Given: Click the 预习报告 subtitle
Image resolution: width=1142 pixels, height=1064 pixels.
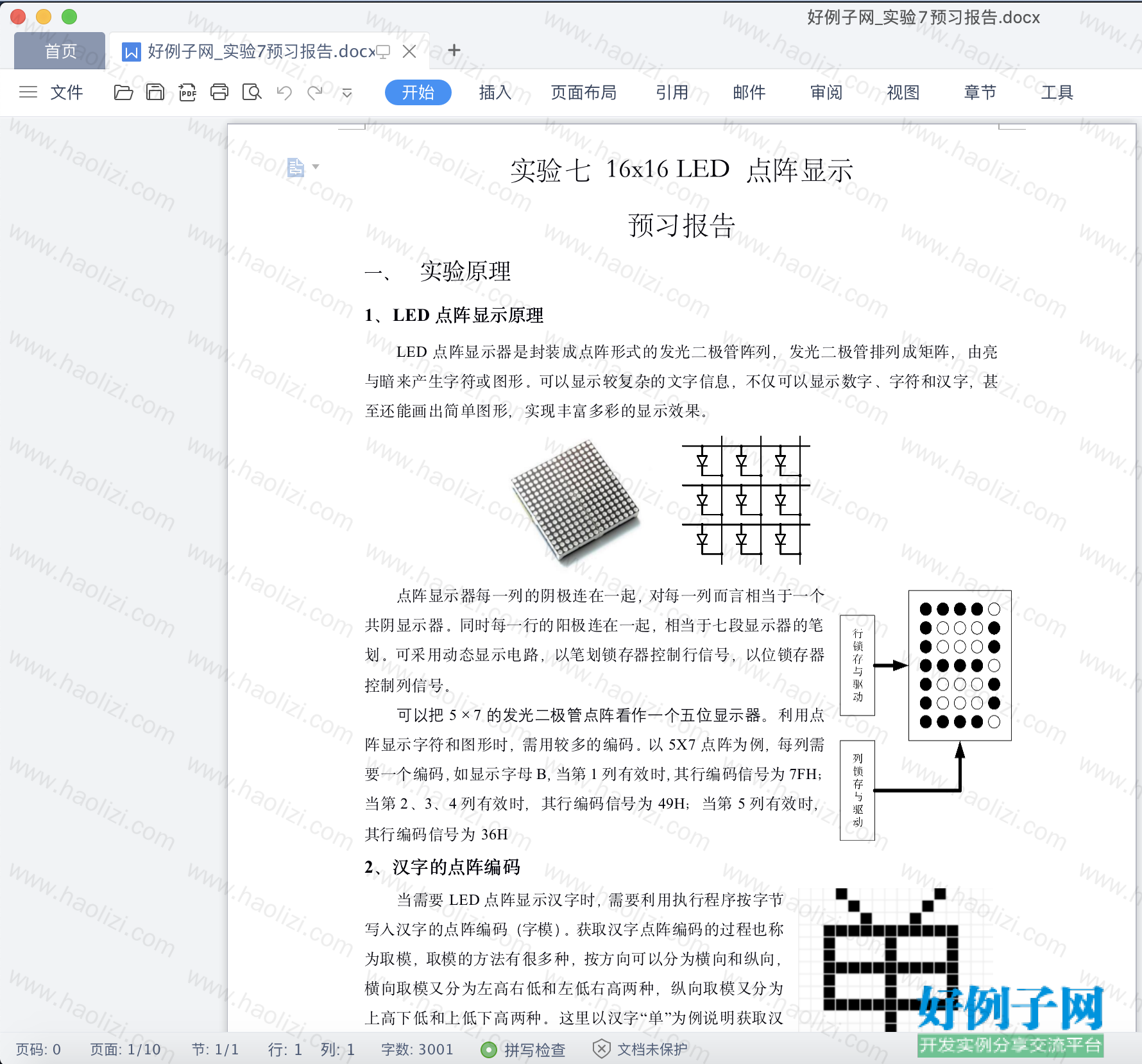Looking at the screenshot, I should (681, 225).
